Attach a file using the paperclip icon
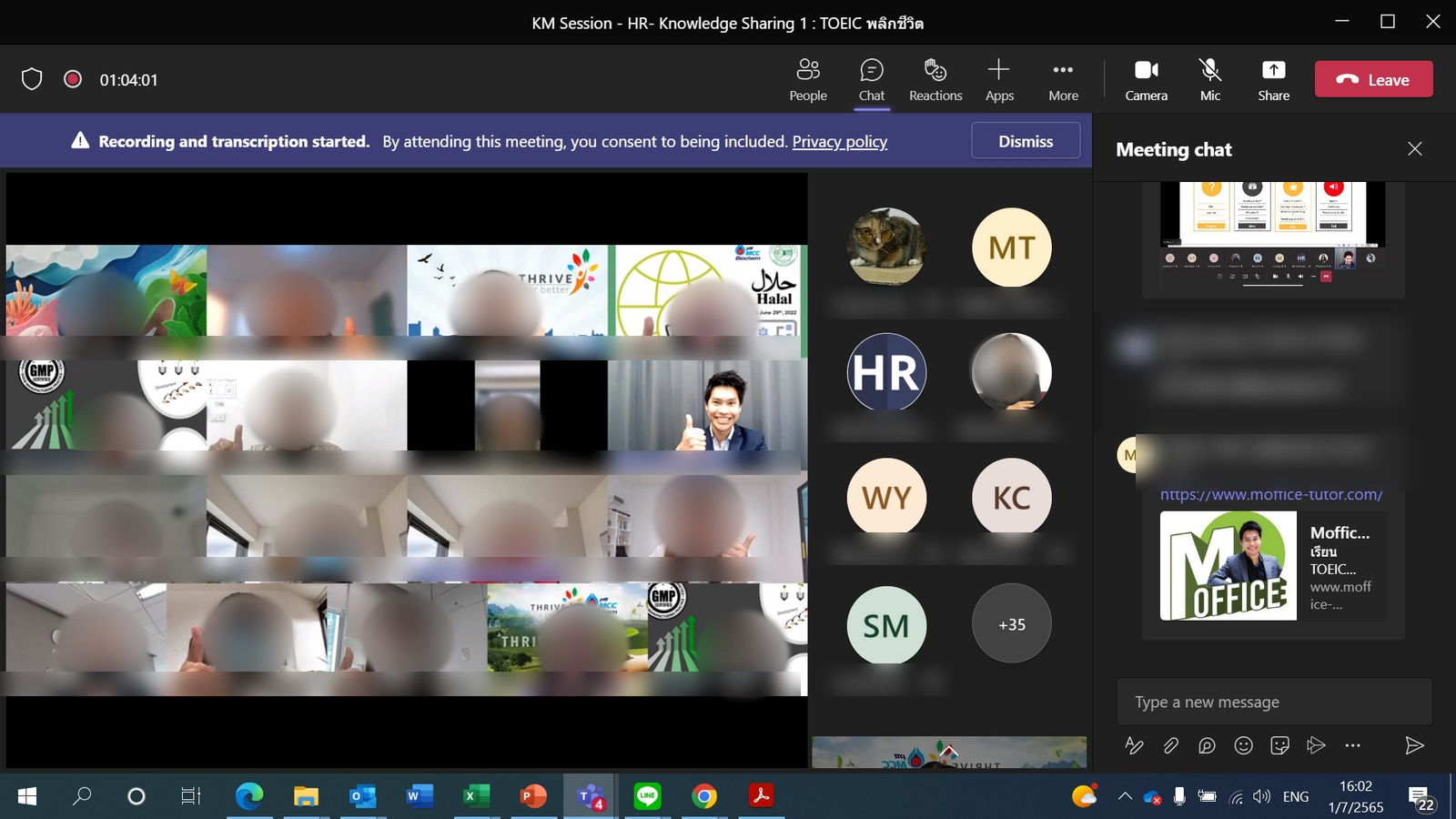Image resolution: width=1456 pixels, height=819 pixels. pyautogui.click(x=1170, y=745)
